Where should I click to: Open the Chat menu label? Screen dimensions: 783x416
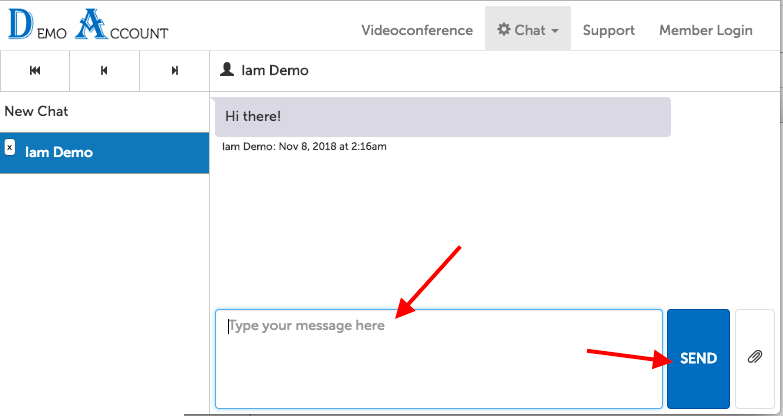click(x=530, y=30)
